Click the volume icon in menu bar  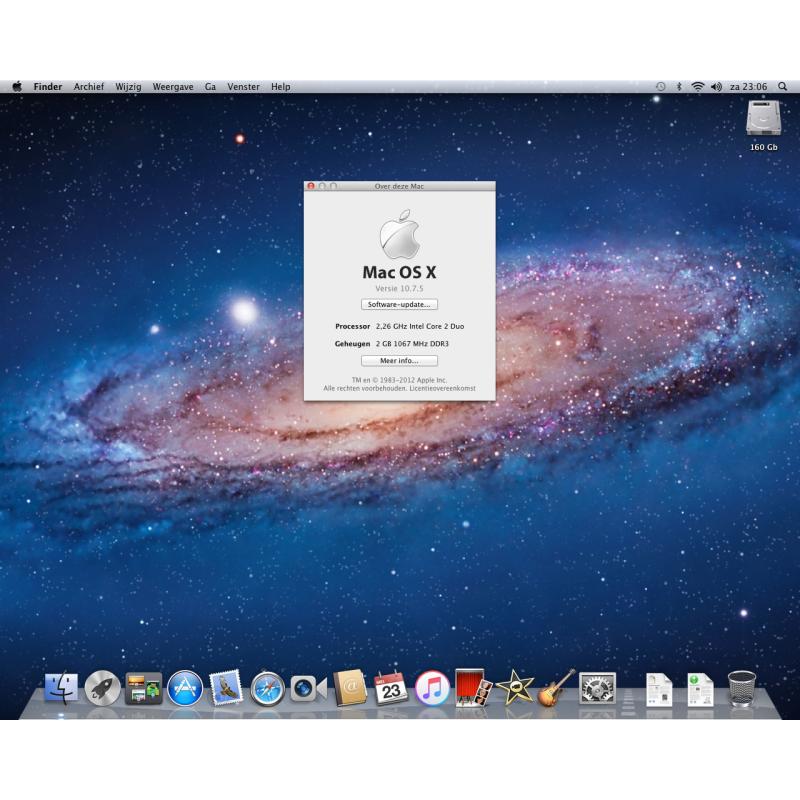(716, 87)
